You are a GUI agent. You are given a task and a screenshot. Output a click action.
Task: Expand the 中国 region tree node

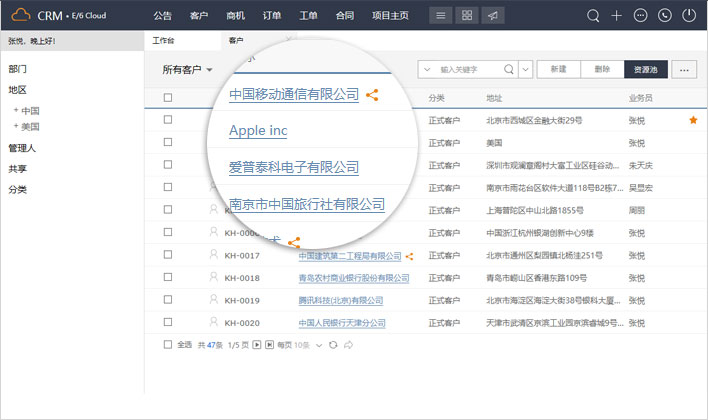pyautogui.click(x=16, y=110)
